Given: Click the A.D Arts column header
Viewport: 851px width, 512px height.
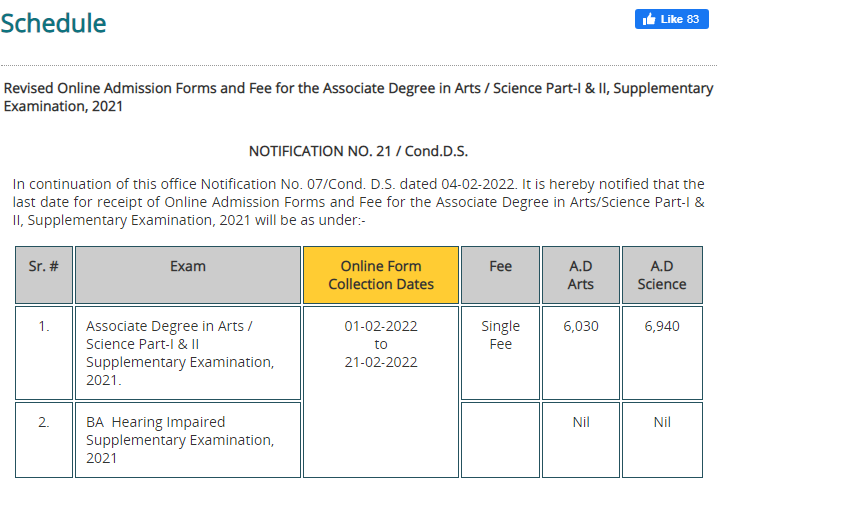Looking at the screenshot, I should pos(581,275).
